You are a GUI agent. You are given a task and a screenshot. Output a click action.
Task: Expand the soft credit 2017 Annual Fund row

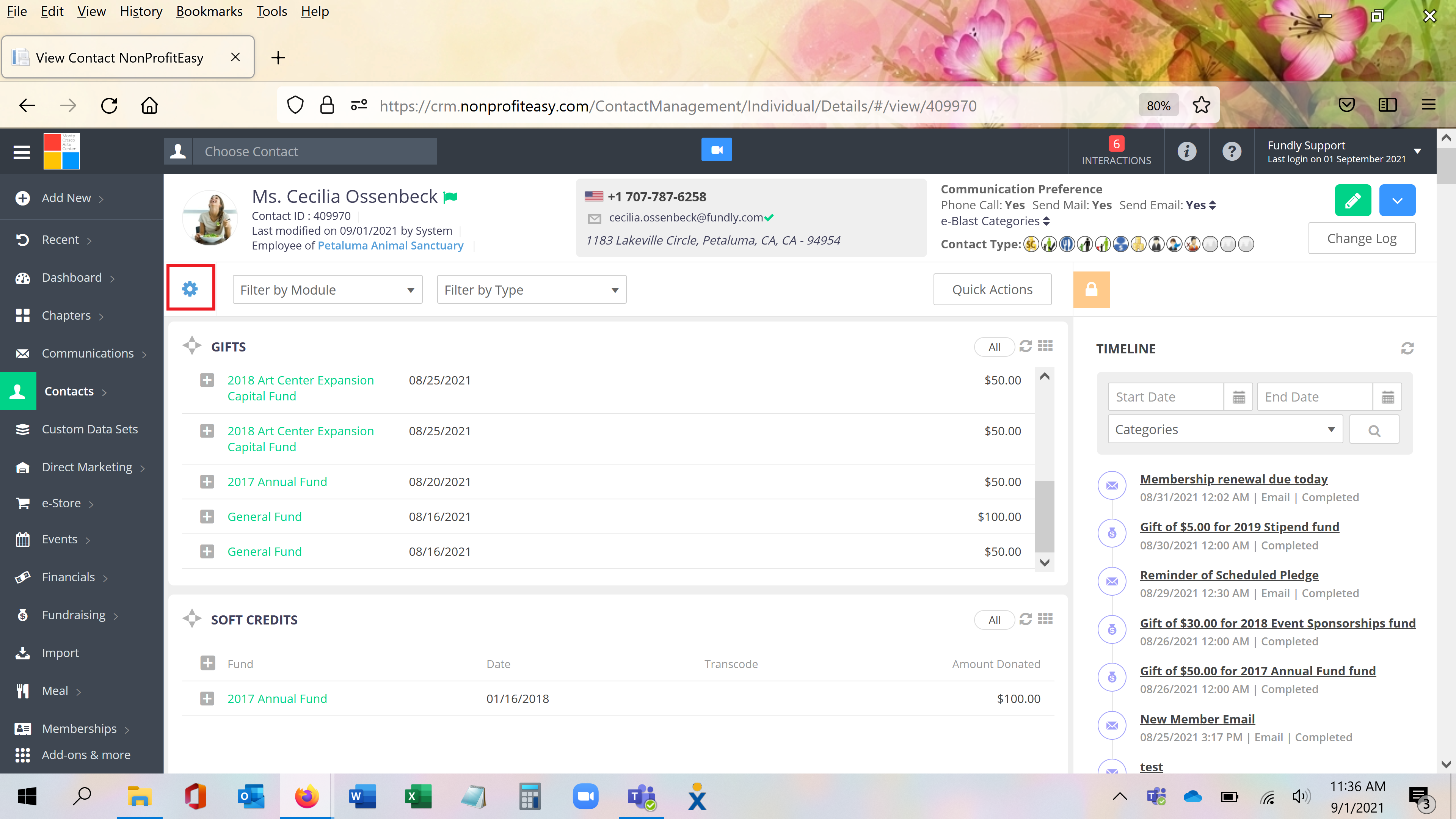207,698
